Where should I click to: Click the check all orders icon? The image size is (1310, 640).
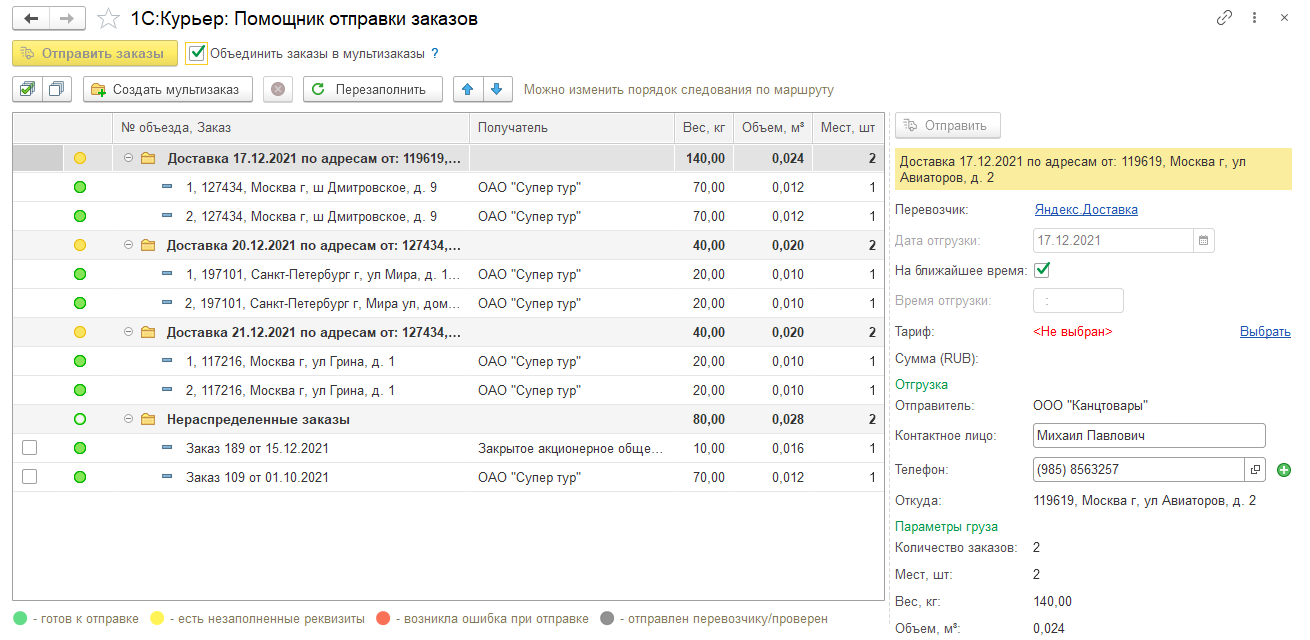(27, 89)
